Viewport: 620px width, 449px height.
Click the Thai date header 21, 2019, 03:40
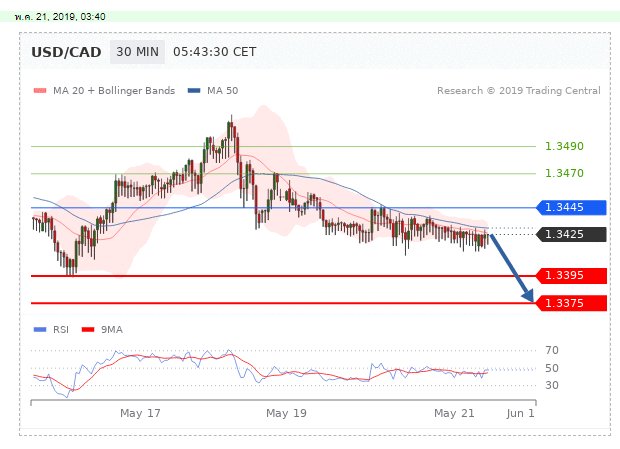(60, 17)
